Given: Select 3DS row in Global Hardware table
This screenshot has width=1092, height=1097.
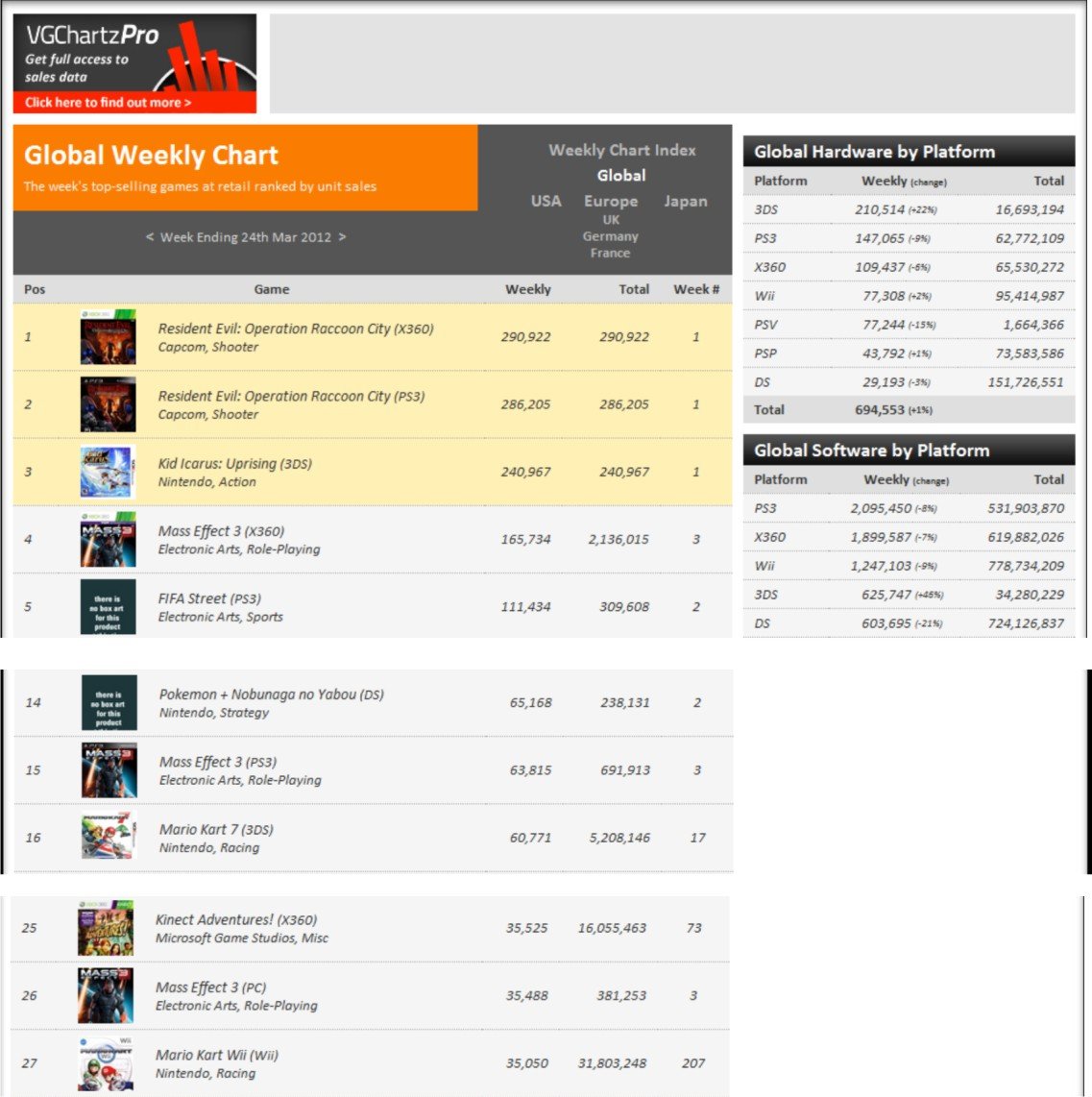Looking at the screenshot, I should pos(909,209).
